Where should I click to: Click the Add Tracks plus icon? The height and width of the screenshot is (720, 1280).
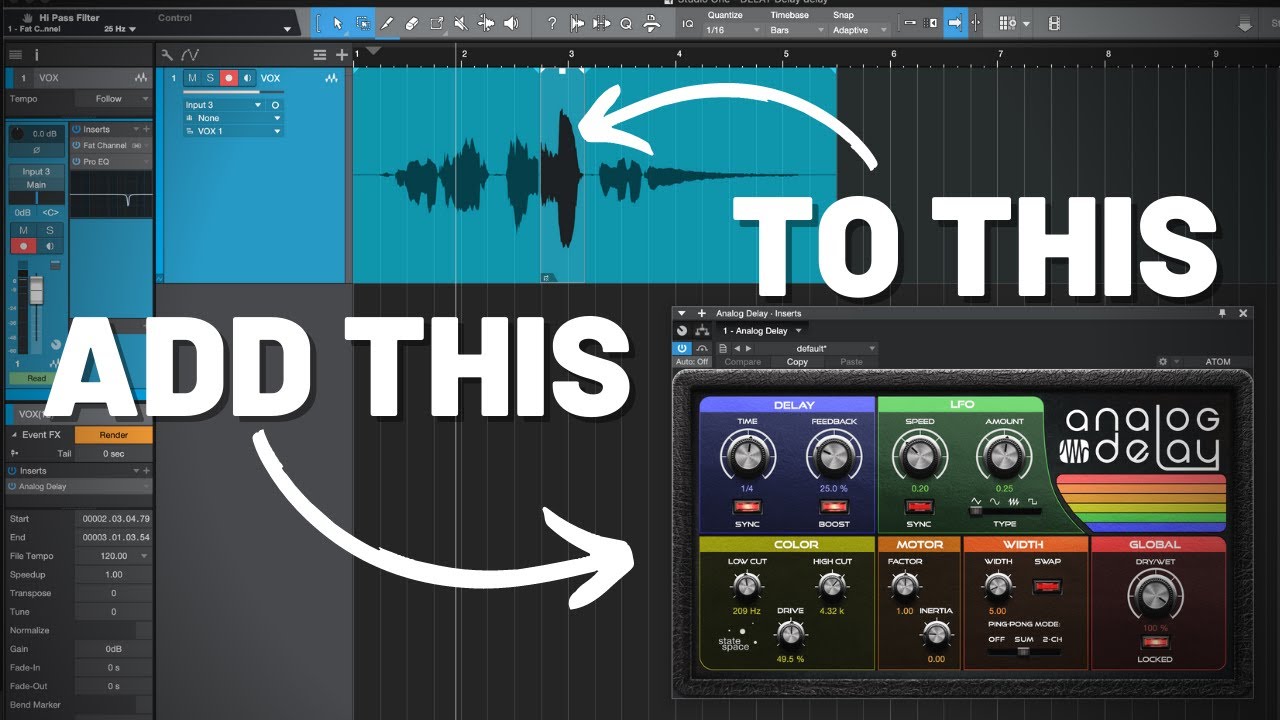(x=341, y=54)
